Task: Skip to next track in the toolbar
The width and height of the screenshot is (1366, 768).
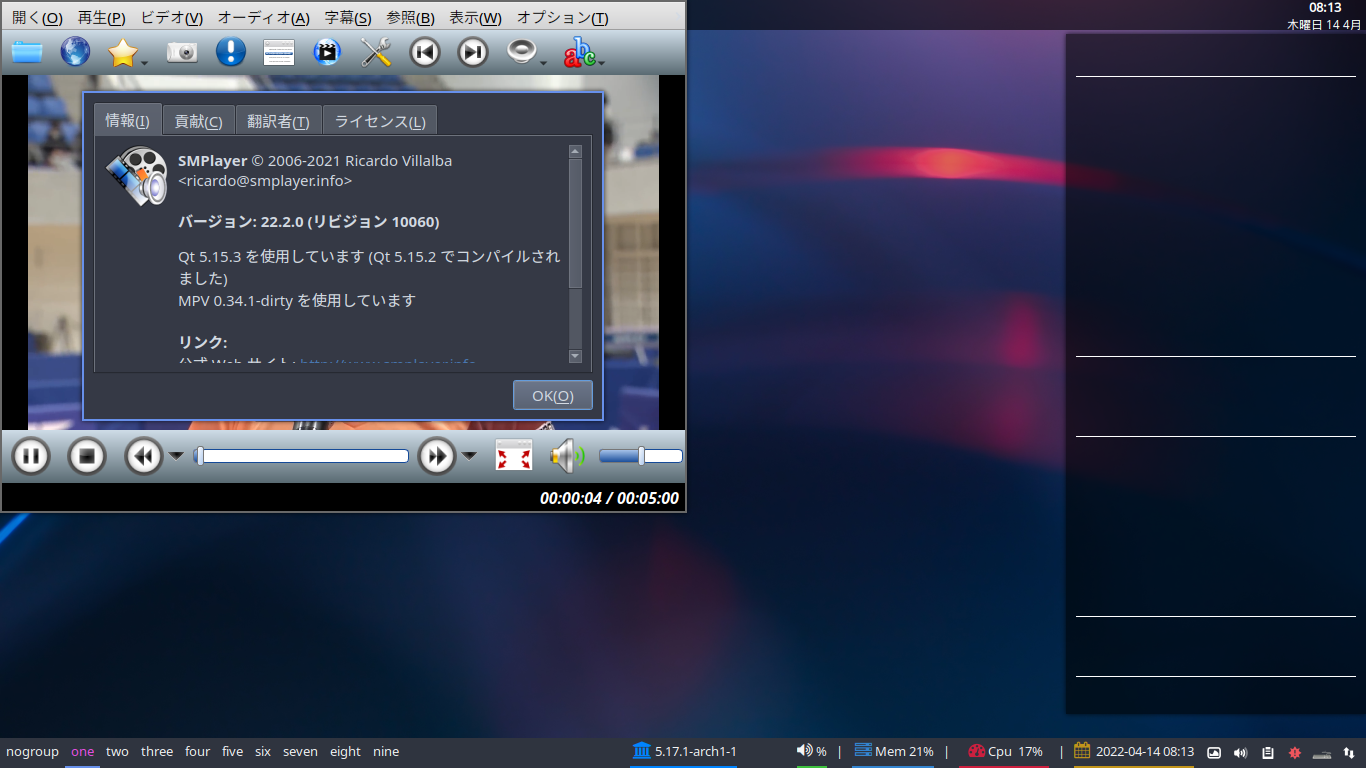Action: coord(473,52)
